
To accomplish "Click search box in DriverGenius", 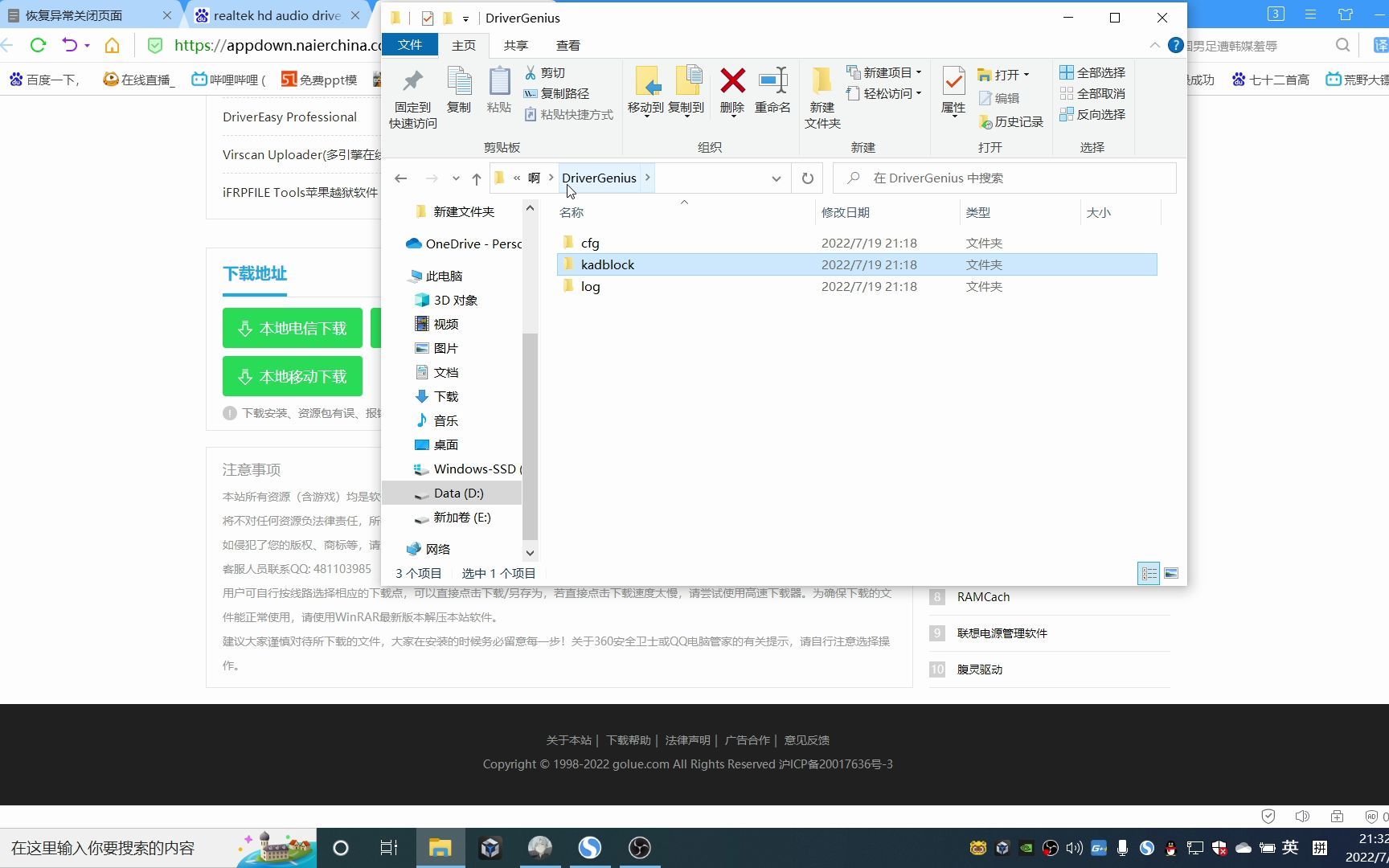I will pos(1005,178).
